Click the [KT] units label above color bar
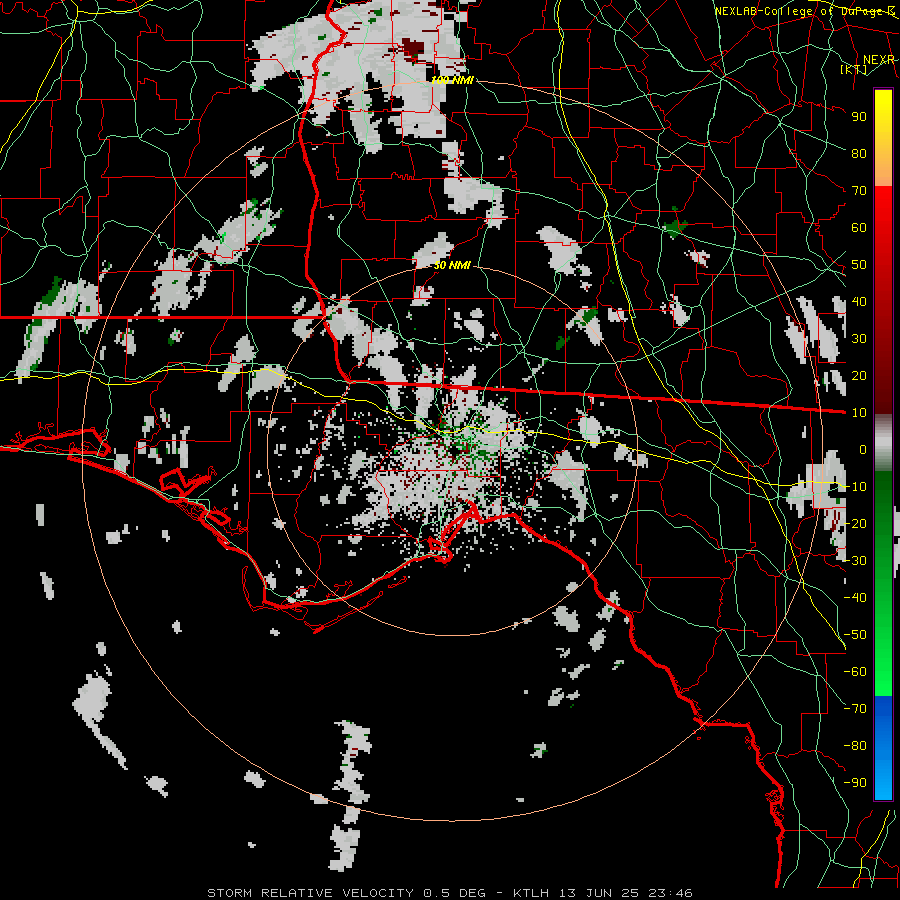The height and width of the screenshot is (900, 900). (x=854, y=69)
